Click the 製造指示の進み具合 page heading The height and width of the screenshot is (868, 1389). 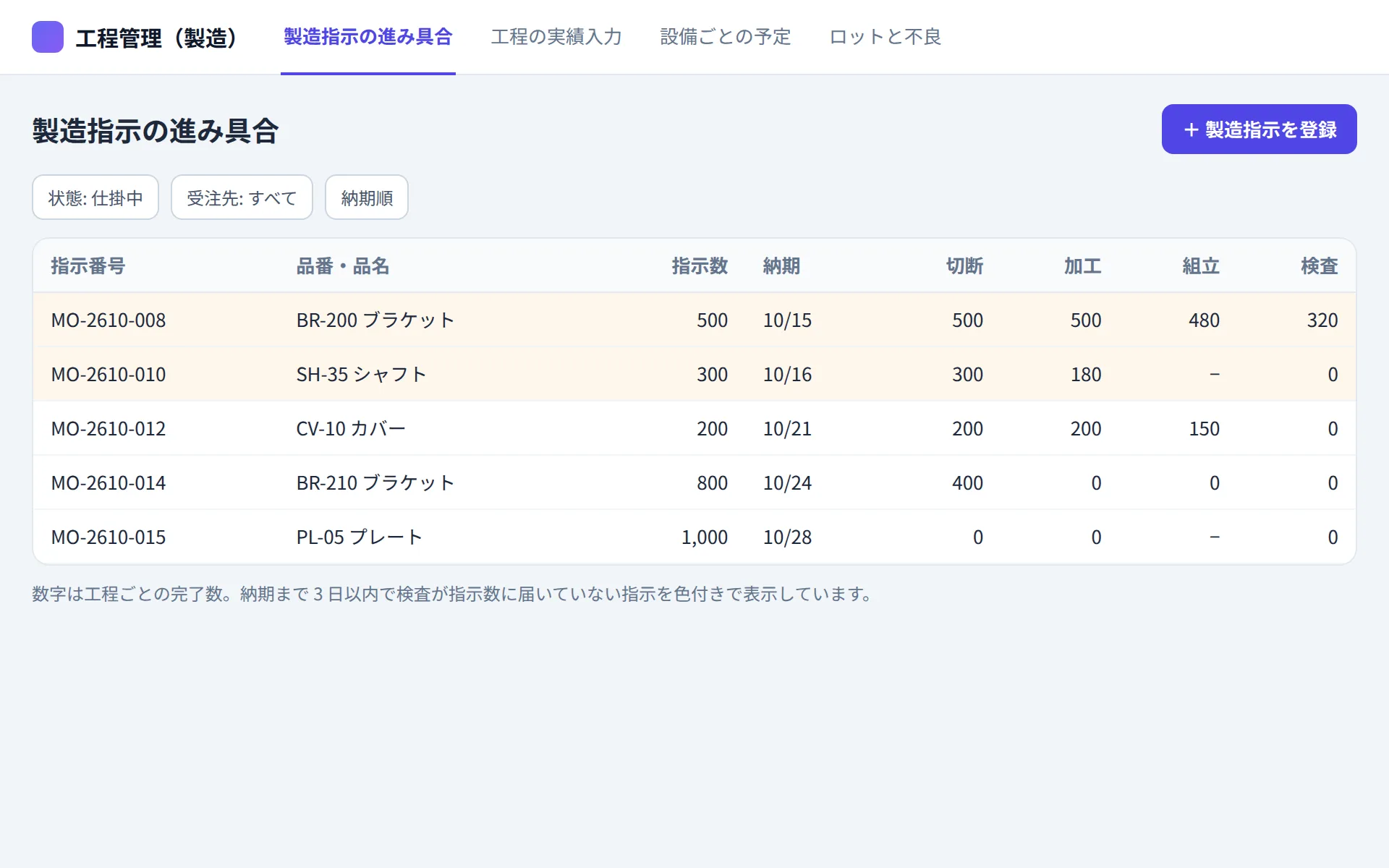156,131
